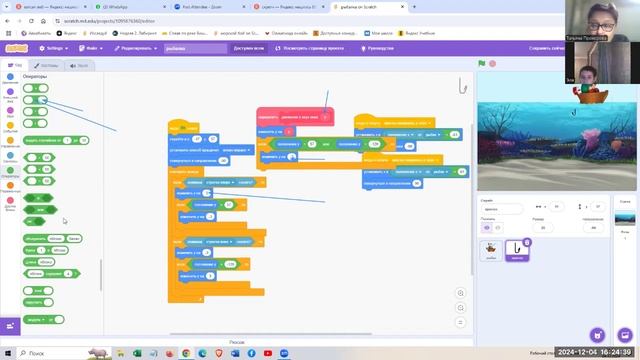Edit the project title field
640x360 pixels.
pos(195,49)
